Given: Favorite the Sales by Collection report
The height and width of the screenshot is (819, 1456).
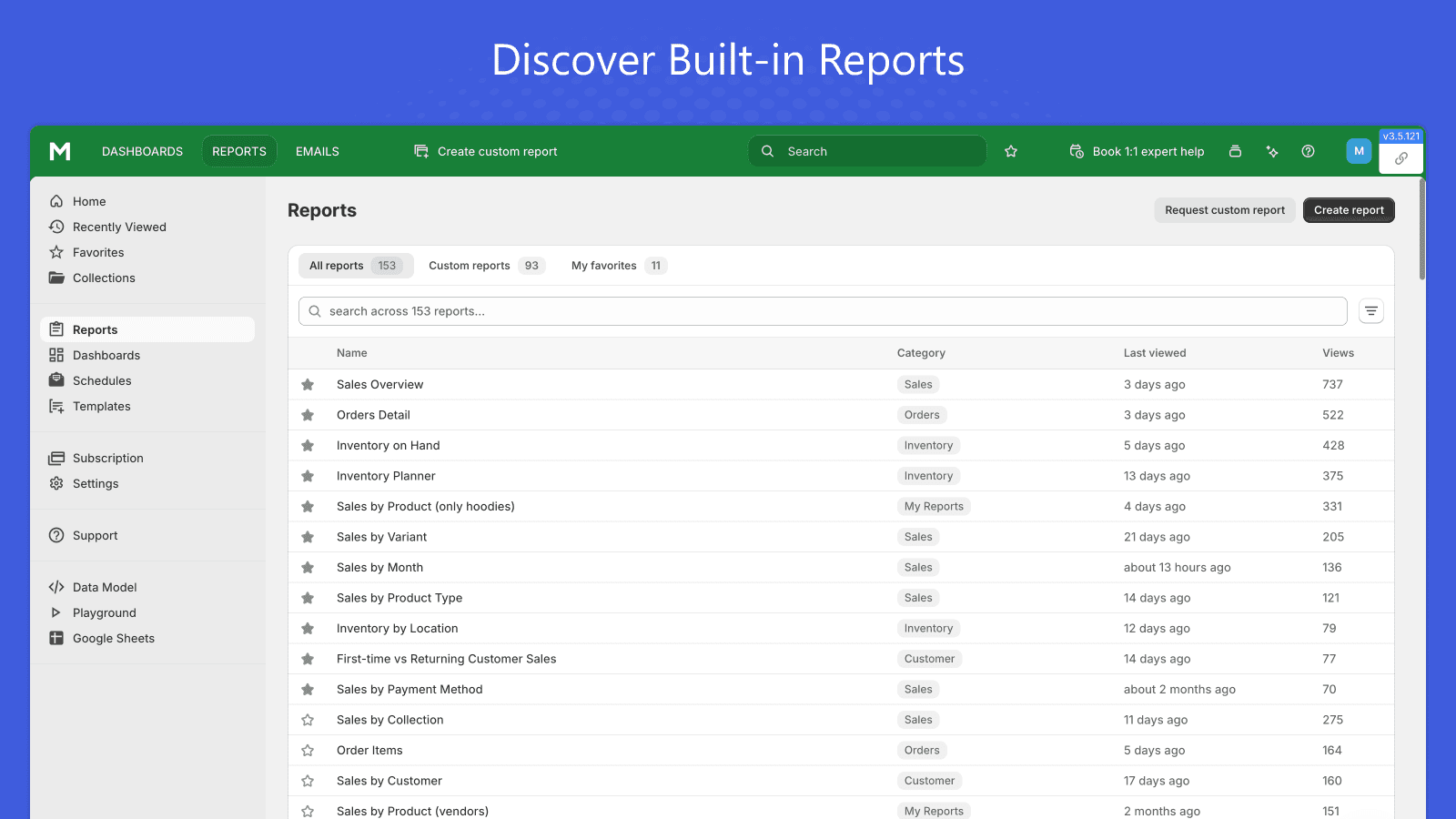Looking at the screenshot, I should [308, 719].
